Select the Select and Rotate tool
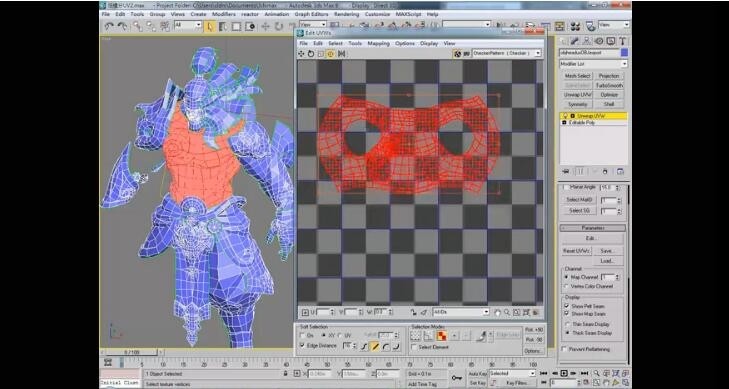This screenshot has width=729, height=389. (278, 26)
